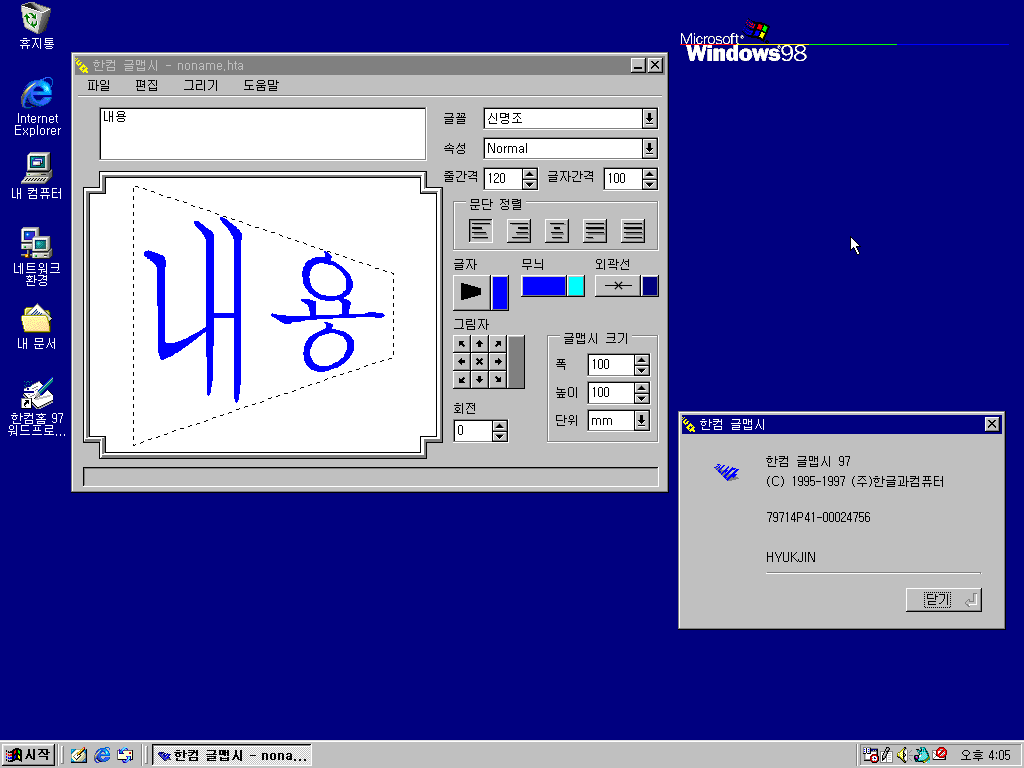The height and width of the screenshot is (768, 1024).
Task: Open the 글자 text shape selector
Action: 471,291
